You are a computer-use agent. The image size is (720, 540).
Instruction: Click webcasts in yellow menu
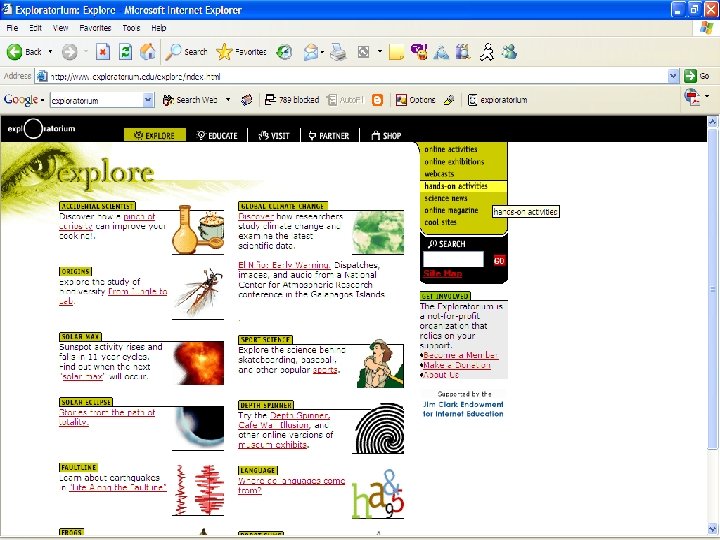[x=439, y=174]
